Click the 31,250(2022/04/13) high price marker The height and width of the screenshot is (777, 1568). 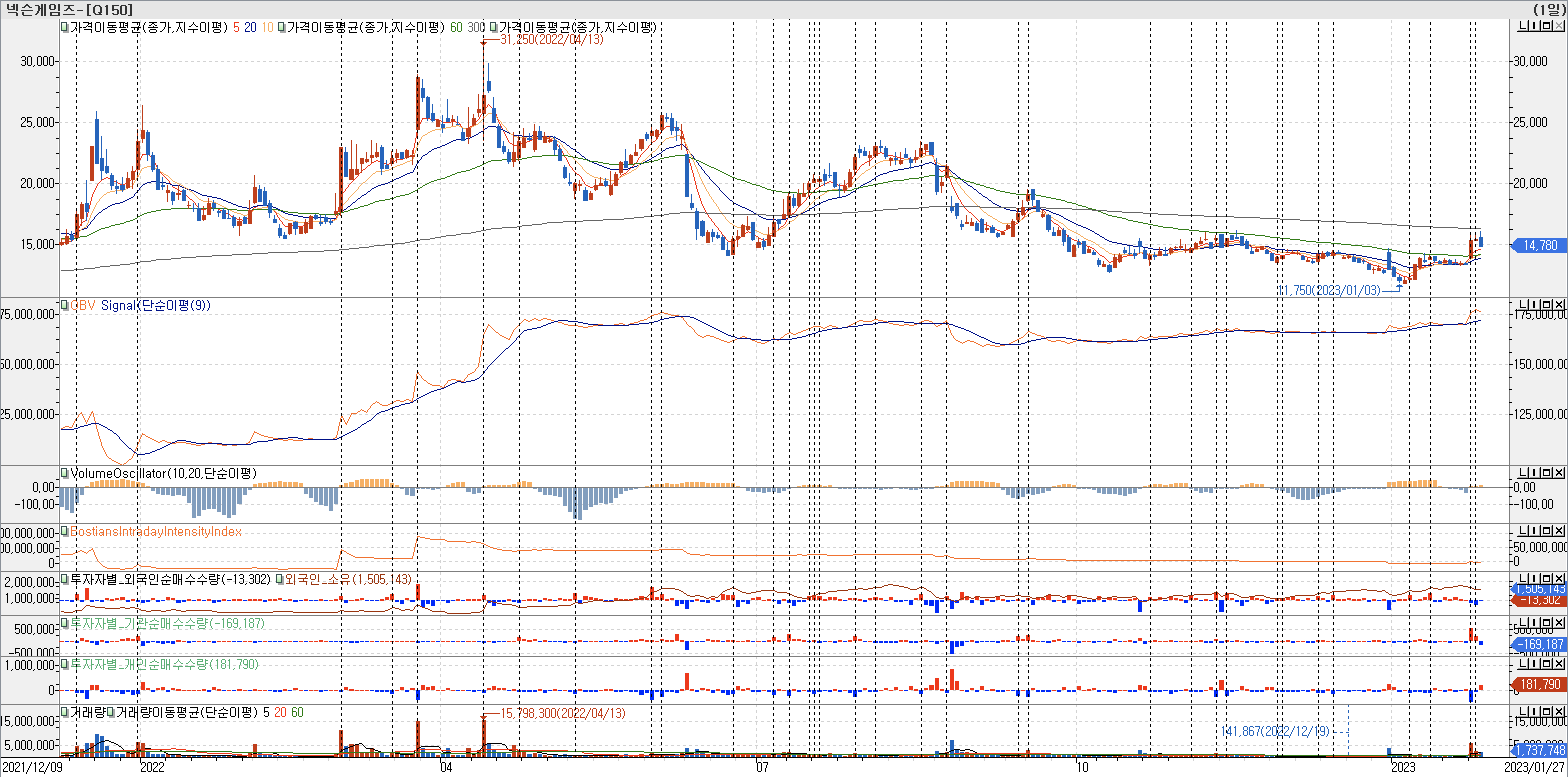tap(551, 39)
